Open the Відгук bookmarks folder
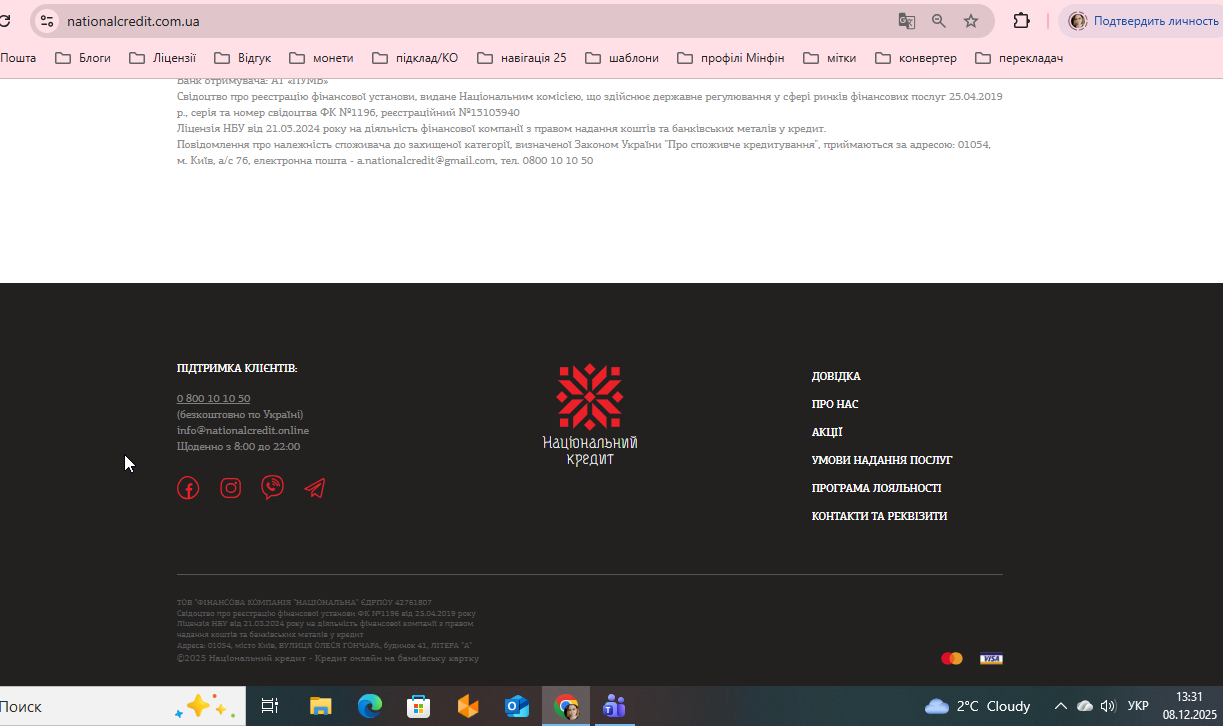 (242, 58)
